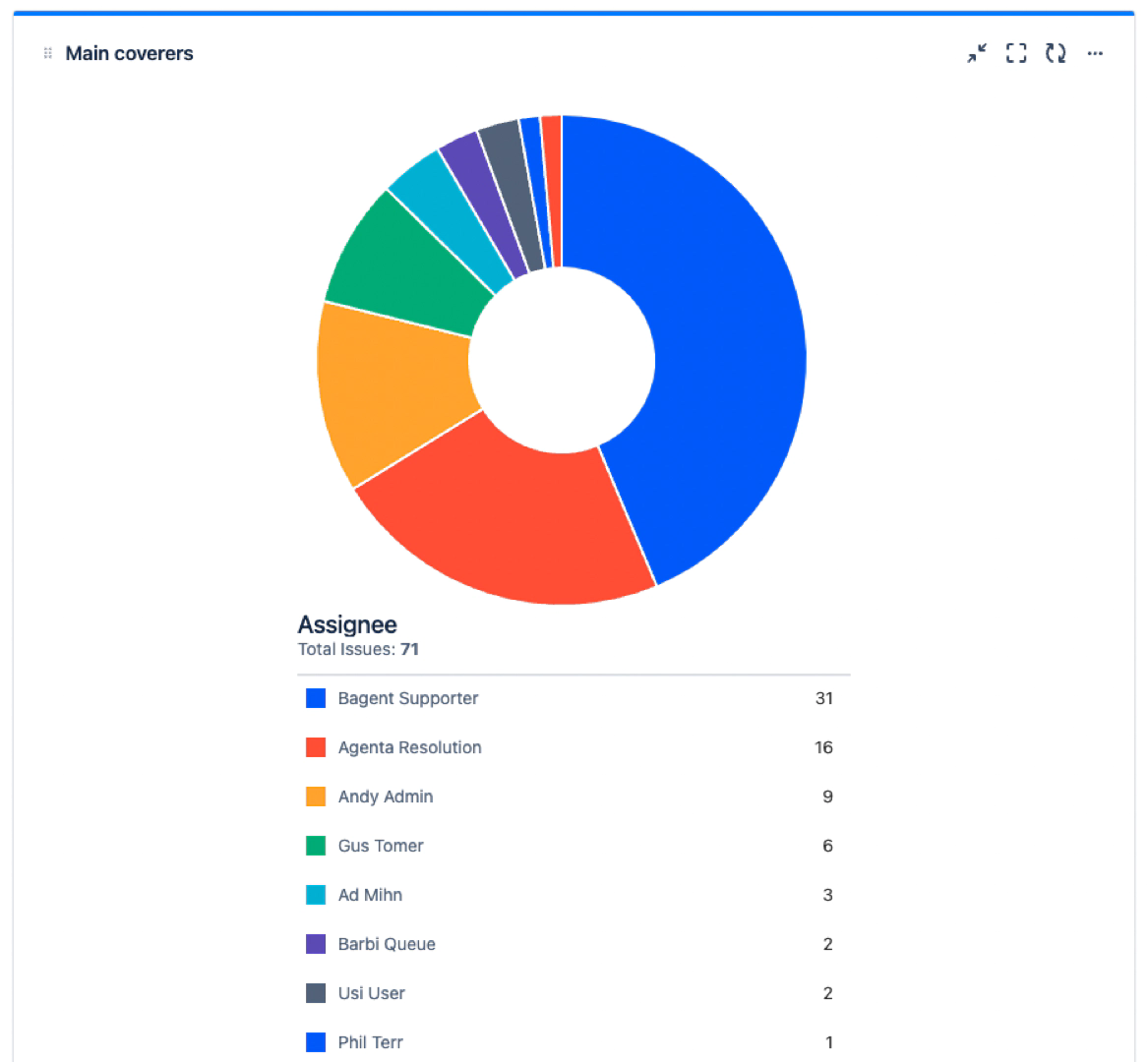Minimize the Main coverers gadget
The height and width of the screenshot is (1062, 1148).
coord(976,54)
